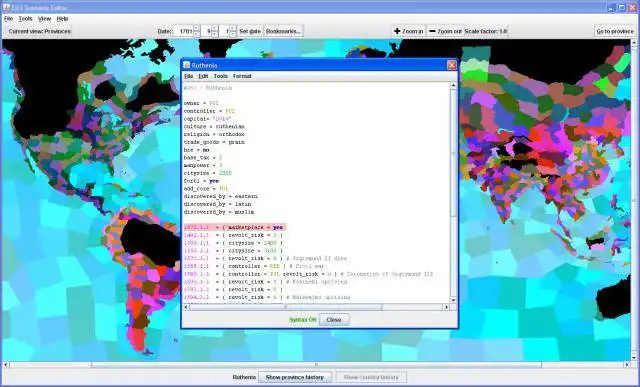Screen dimensions: 640x387
Task: Click map vertical scrollbar up arrow
Action: (634, 42)
